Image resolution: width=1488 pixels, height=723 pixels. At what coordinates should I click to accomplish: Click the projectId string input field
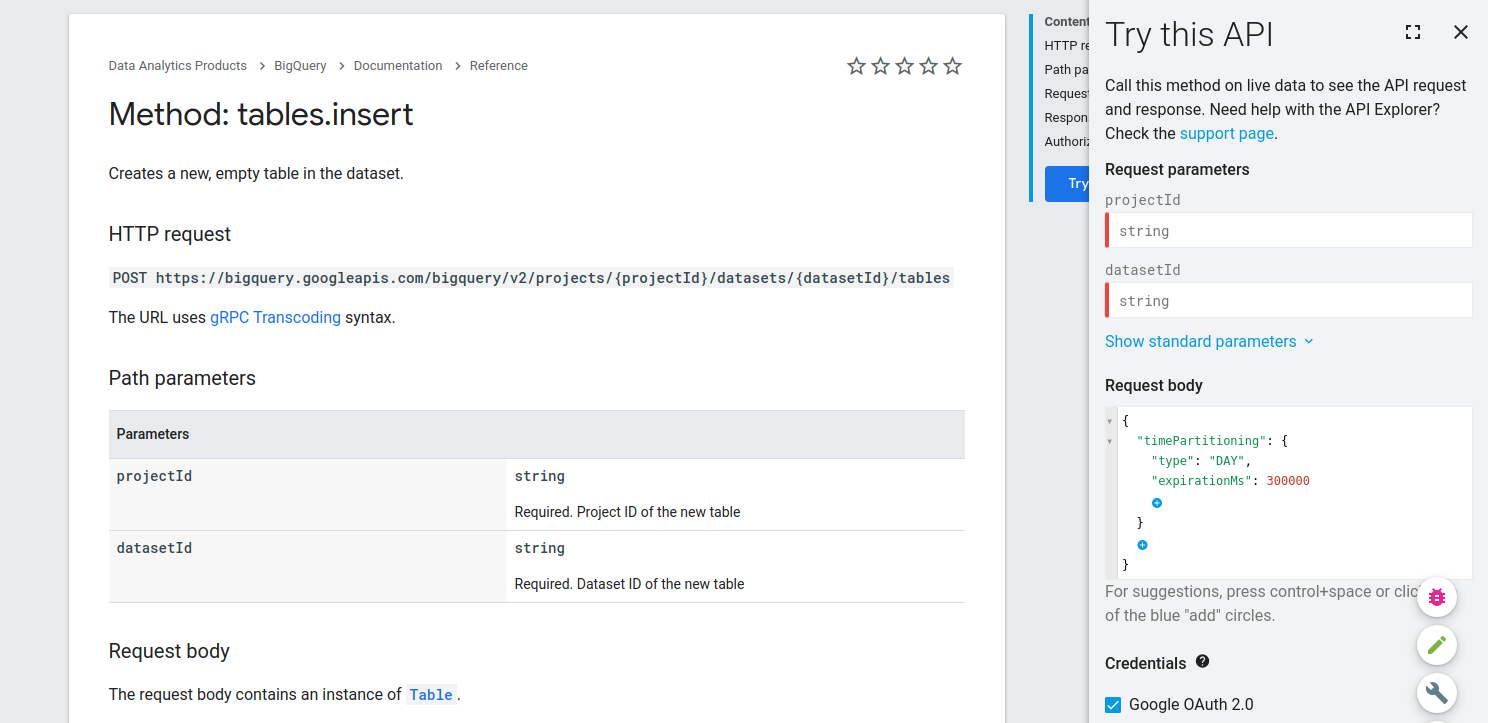pos(1289,231)
